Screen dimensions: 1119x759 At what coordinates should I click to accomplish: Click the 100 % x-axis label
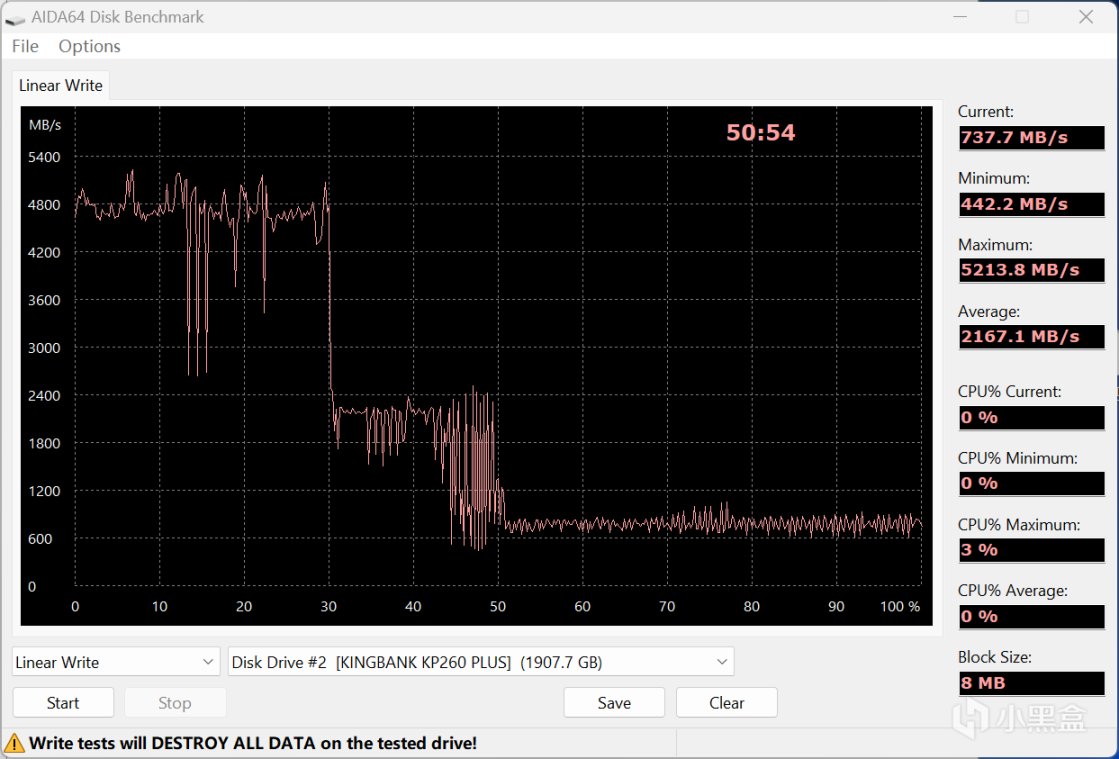pyautogui.click(x=900, y=606)
